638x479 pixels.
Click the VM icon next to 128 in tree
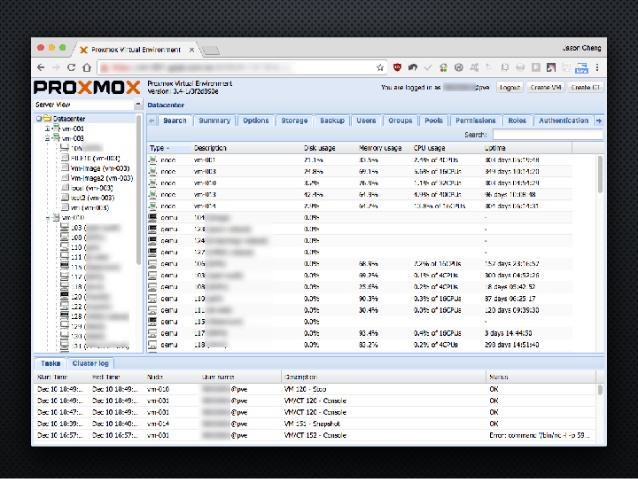(64, 316)
